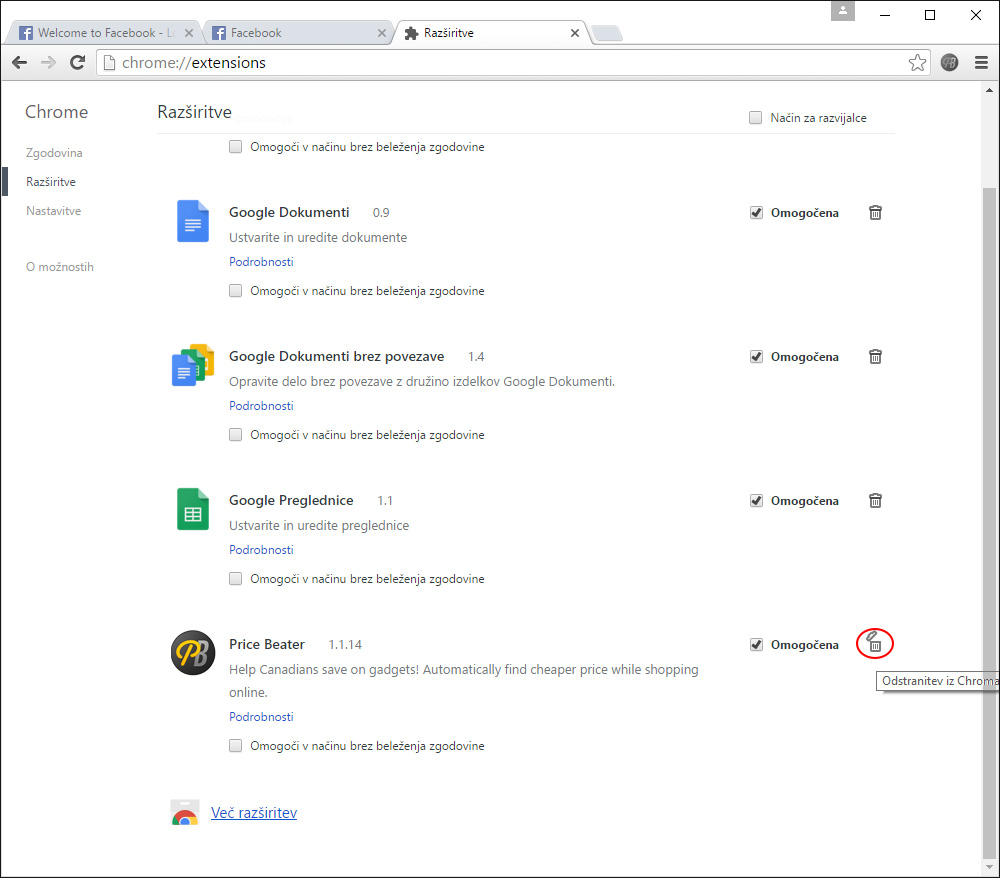Click the Google Preglednice extension name
This screenshot has width=1000, height=878.
(291, 501)
